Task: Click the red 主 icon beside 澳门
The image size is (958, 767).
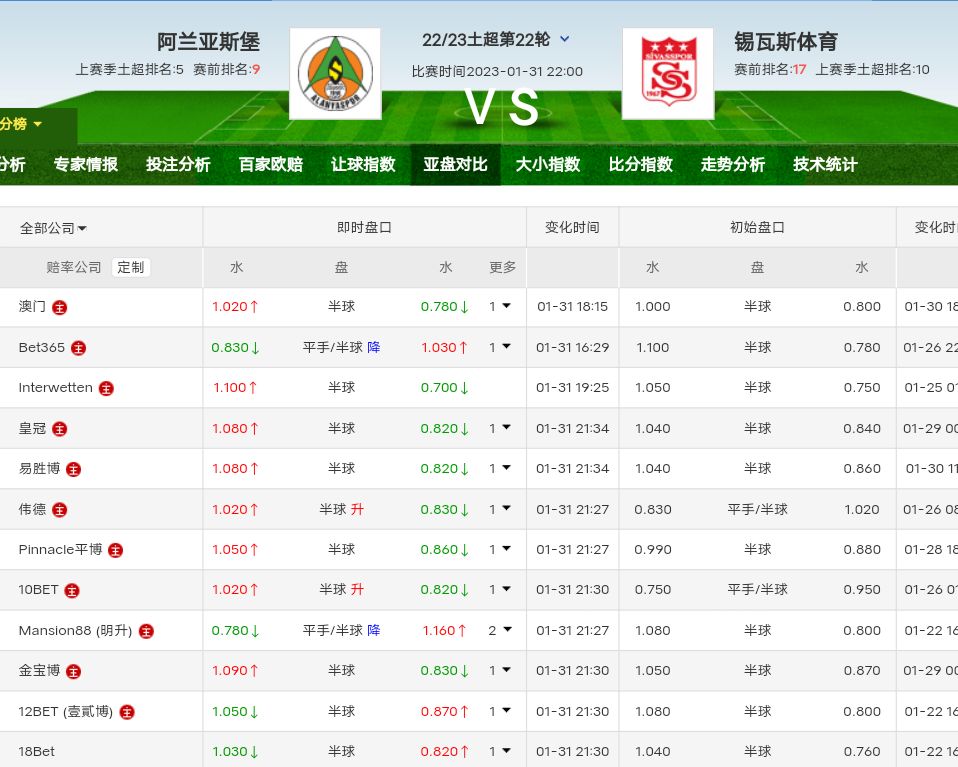Action: coord(60,307)
